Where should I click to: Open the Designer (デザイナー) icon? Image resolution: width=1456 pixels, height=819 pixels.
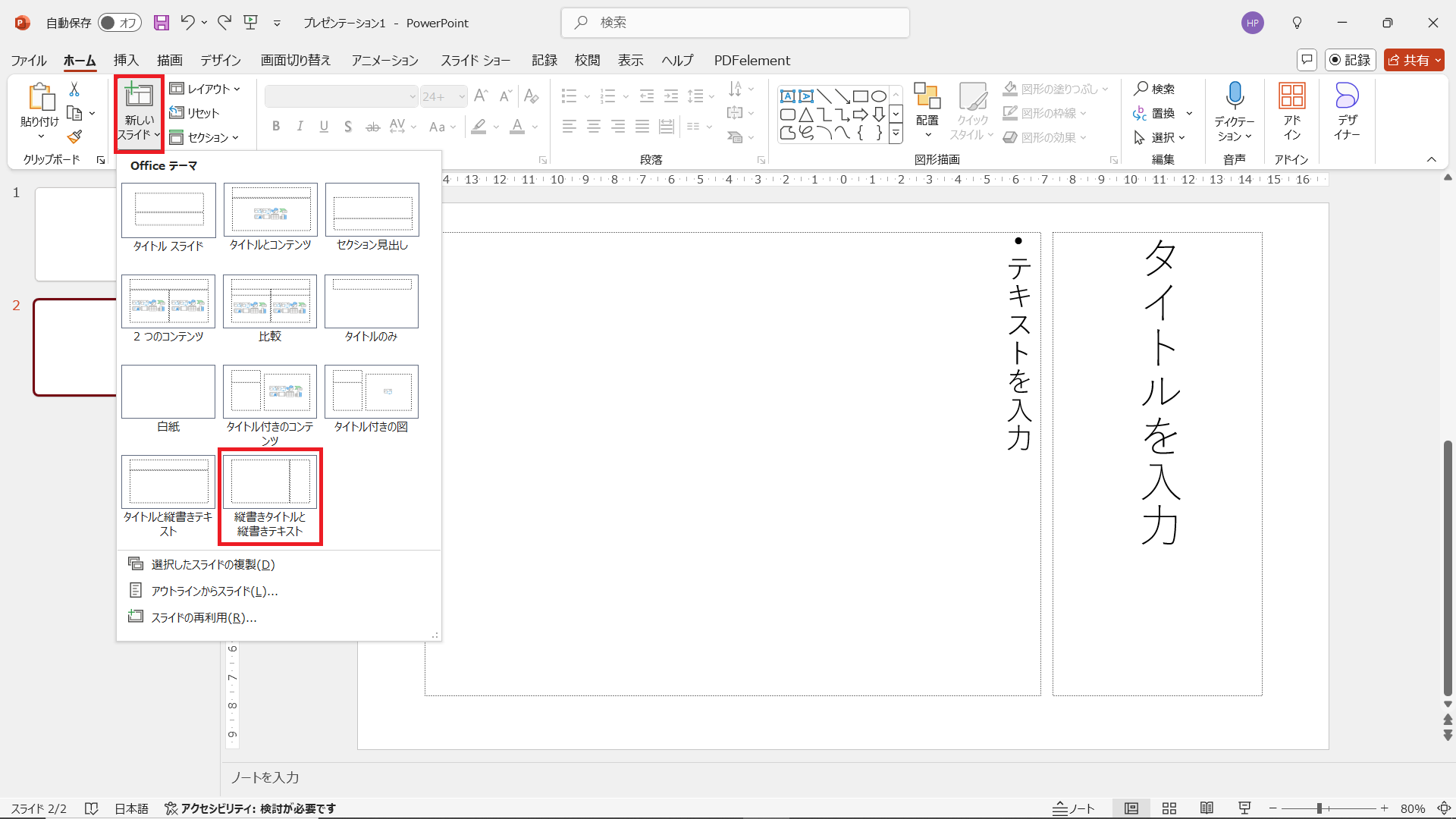coord(1347,96)
